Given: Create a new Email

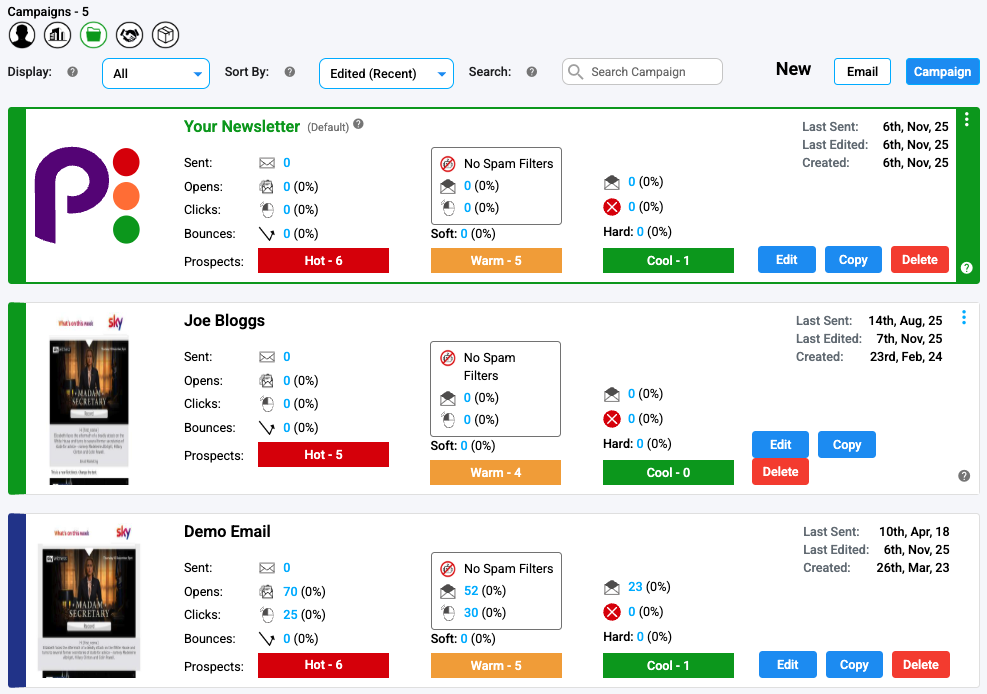Looking at the screenshot, I should pyautogui.click(x=862, y=71).
